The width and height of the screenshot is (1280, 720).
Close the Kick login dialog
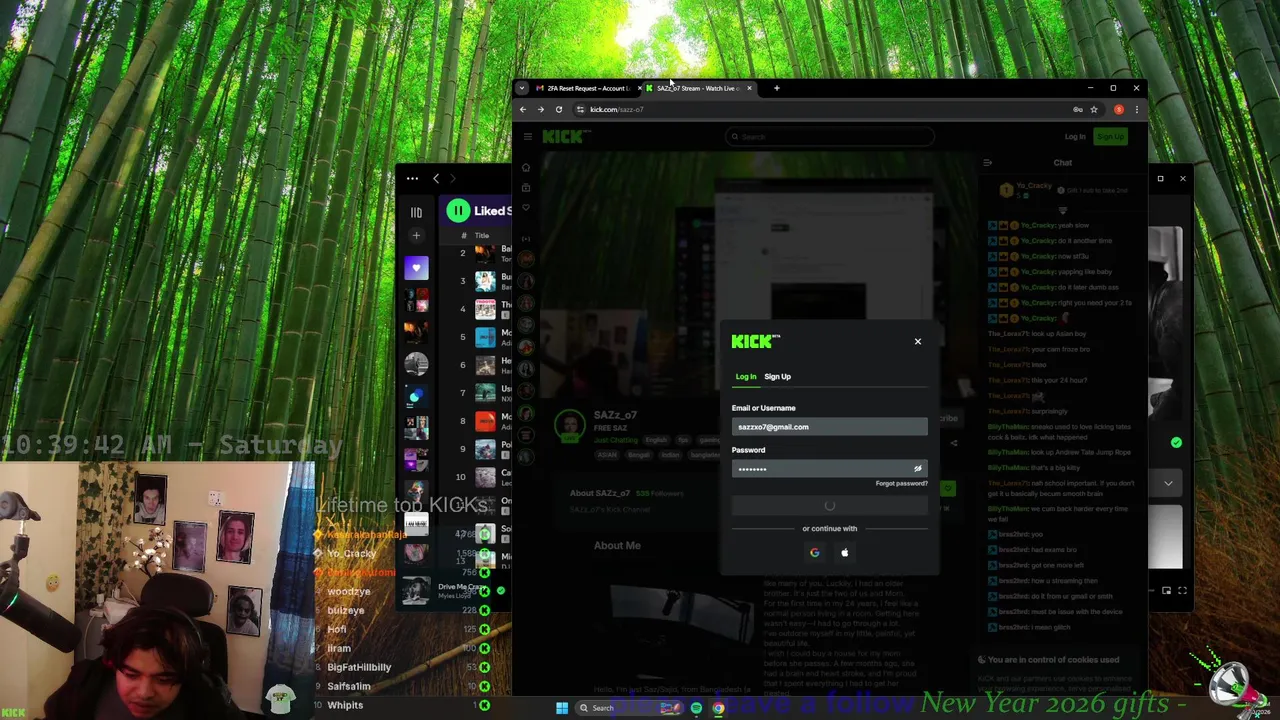click(917, 342)
